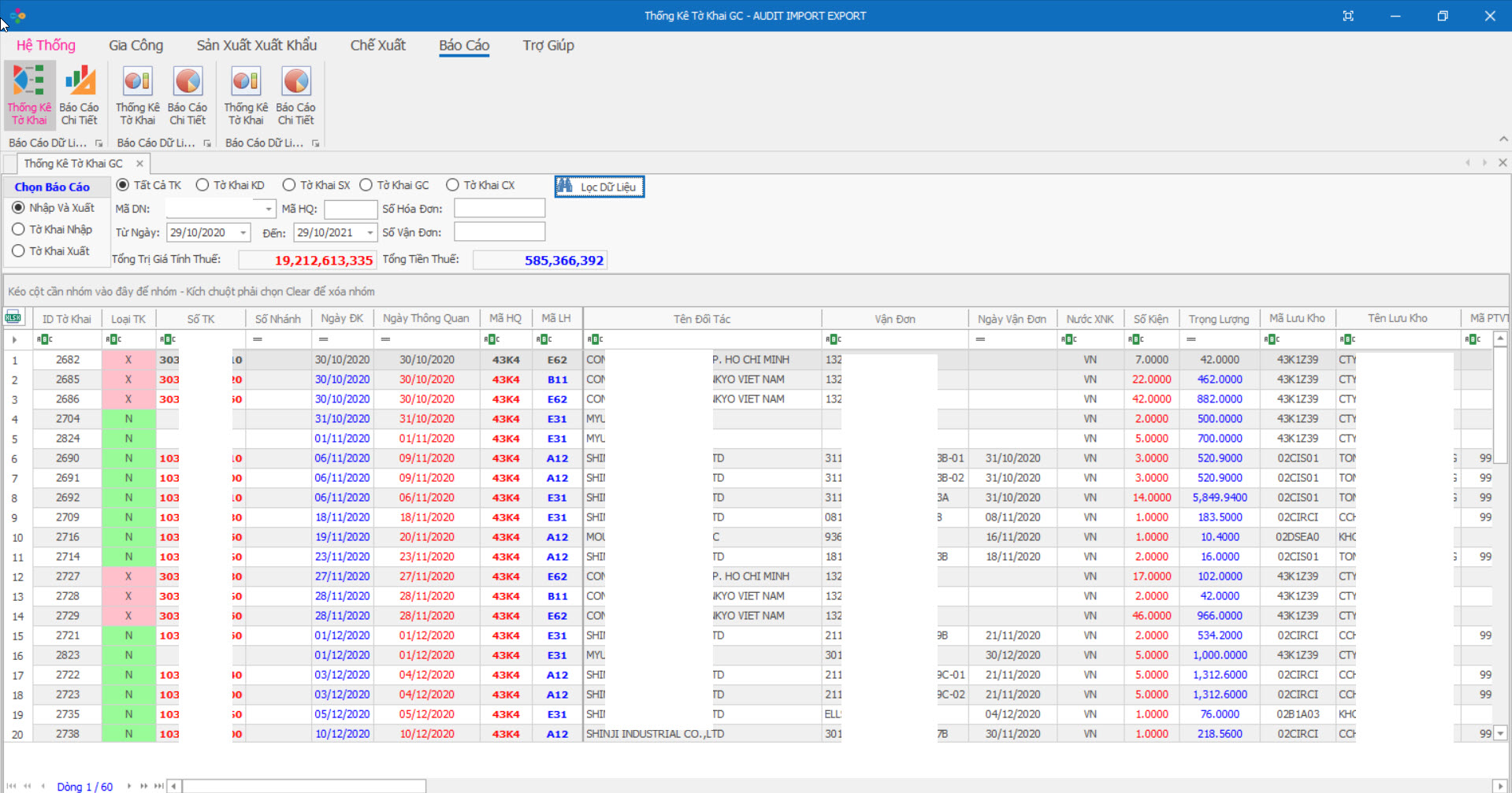
Task: Select the Tờ Khai KD radio button
Action: pyautogui.click(x=202, y=185)
